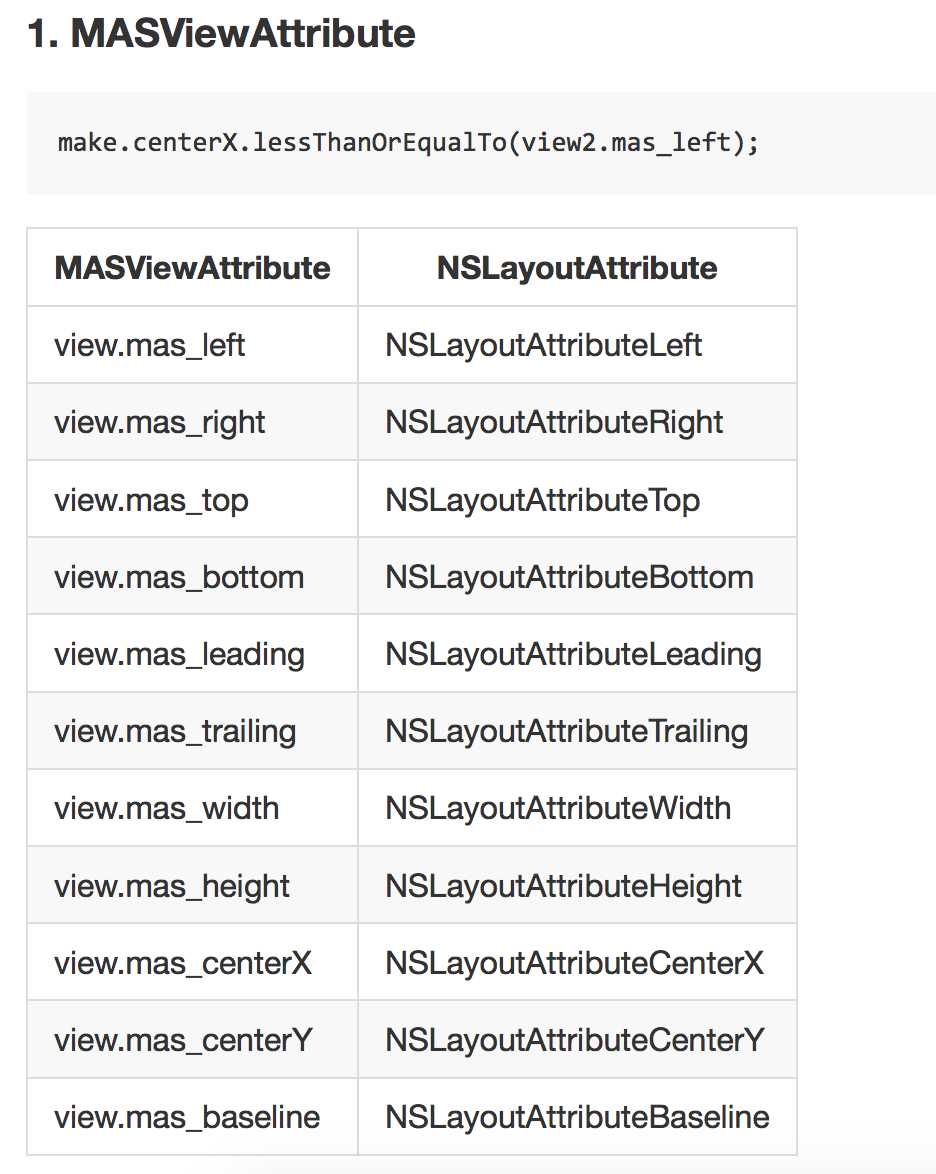Select the NSLayoutAttributeBaseline cell
This screenshot has width=936, height=1174.
(x=577, y=1118)
